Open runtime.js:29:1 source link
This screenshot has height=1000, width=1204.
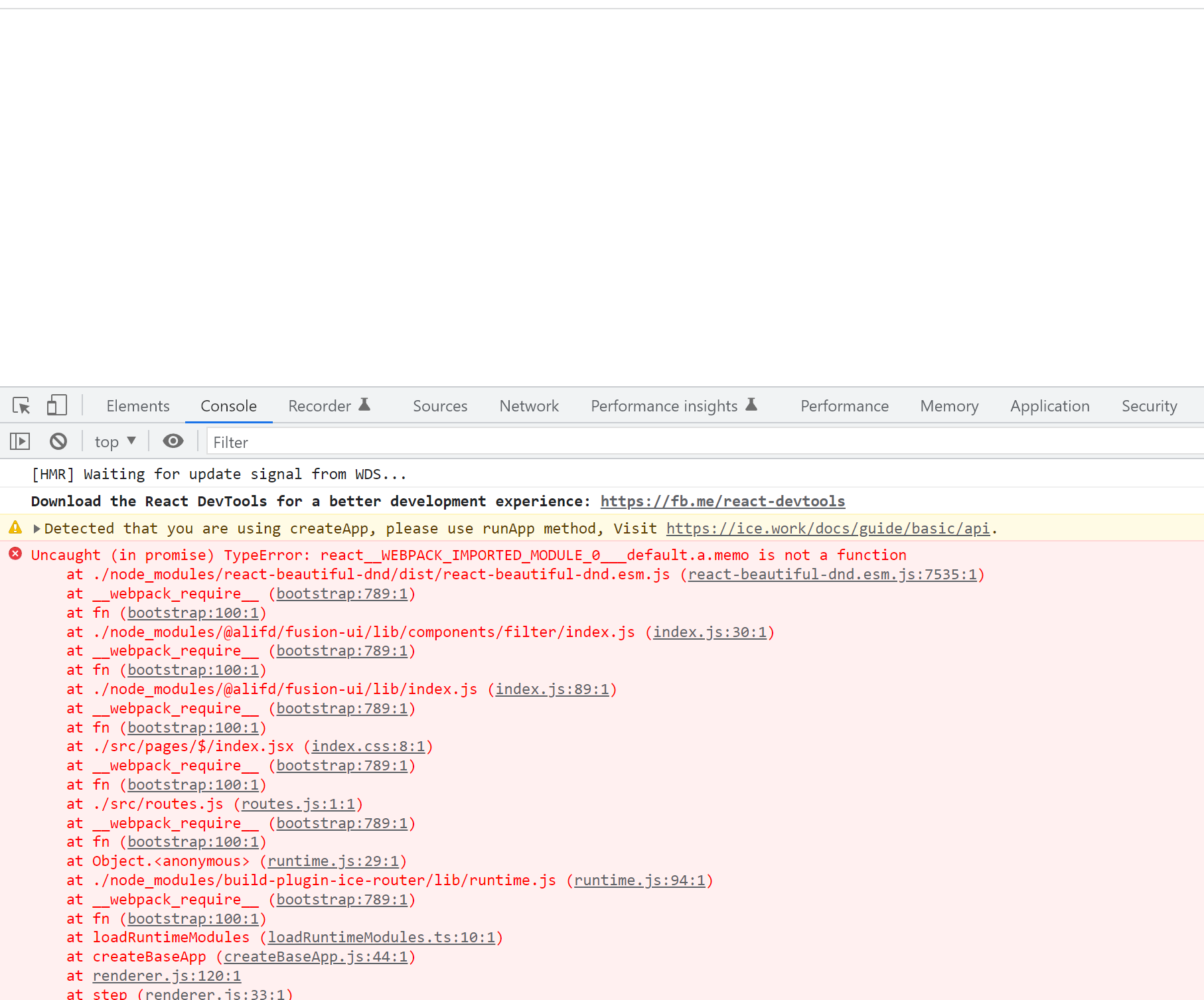point(333,861)
